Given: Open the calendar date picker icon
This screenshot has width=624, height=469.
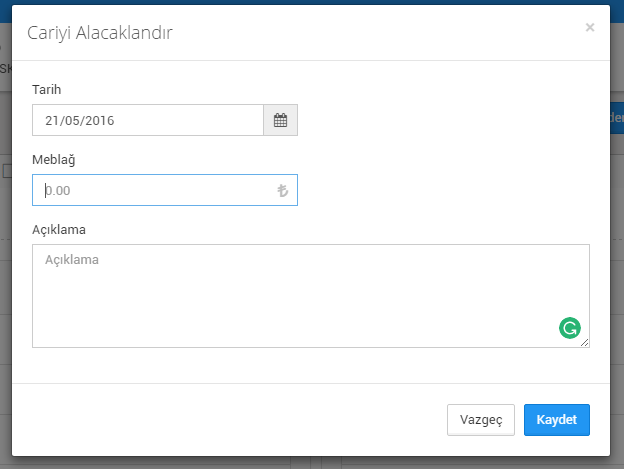Looking at the screenshot, I should (x=280, y=120).
